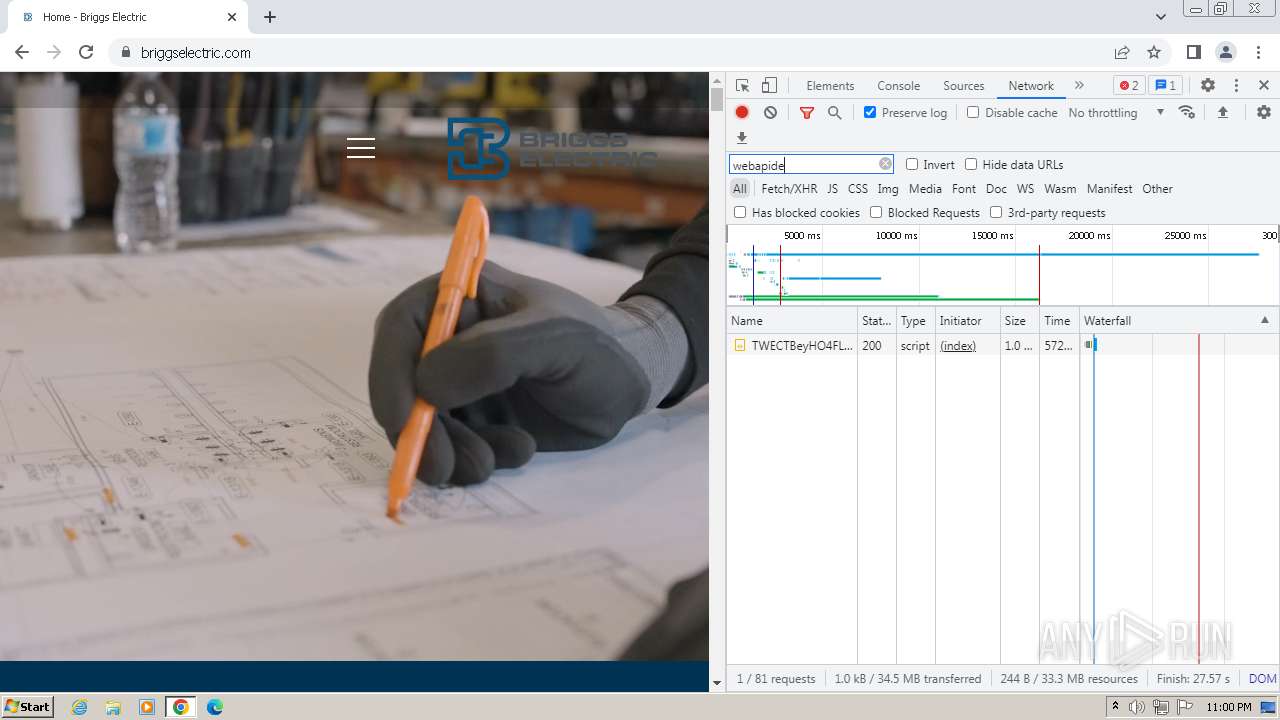Click the Briggs Electric logo

(x=551, y=149)
